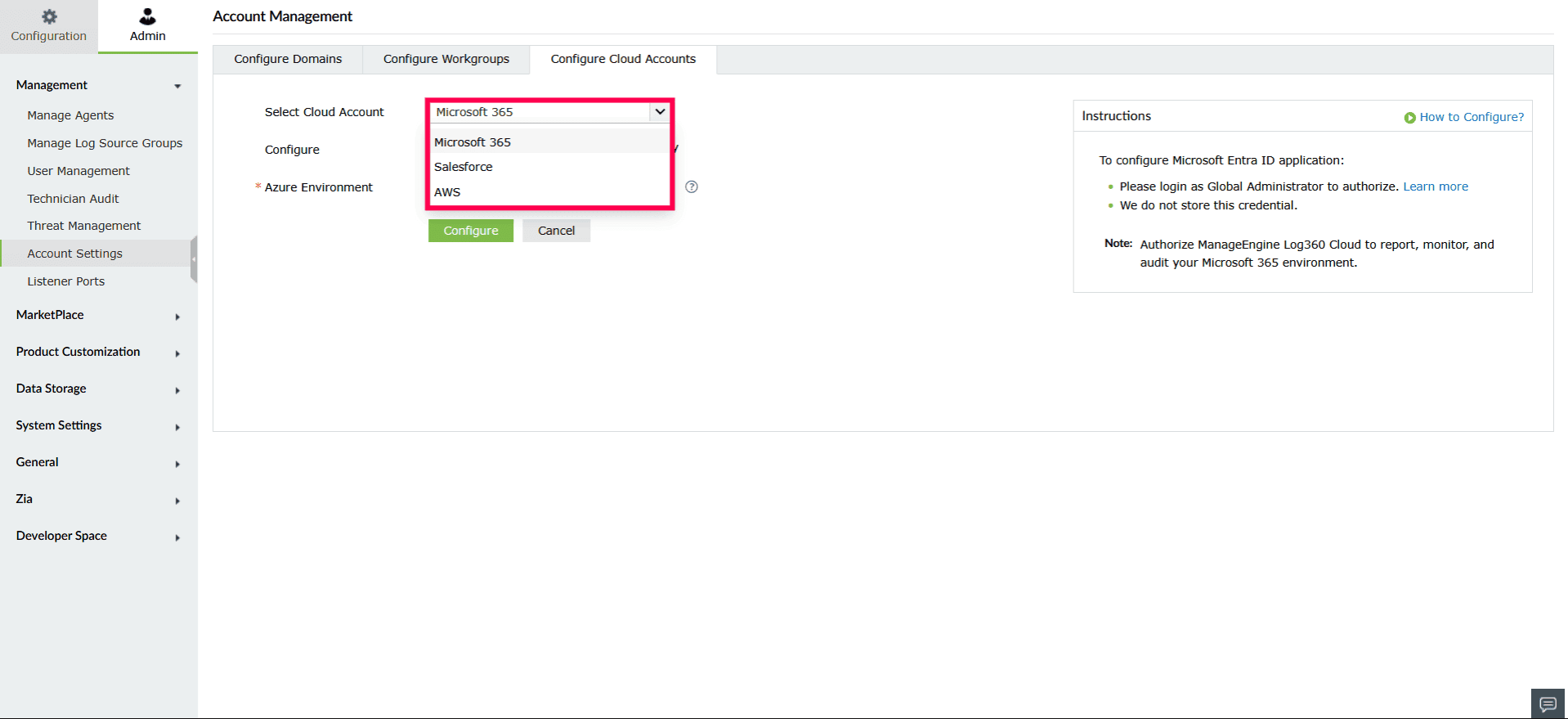Collapse the sidebar using the handle arrow
The height and width of the screenshot is (719, 1568).
194,259
